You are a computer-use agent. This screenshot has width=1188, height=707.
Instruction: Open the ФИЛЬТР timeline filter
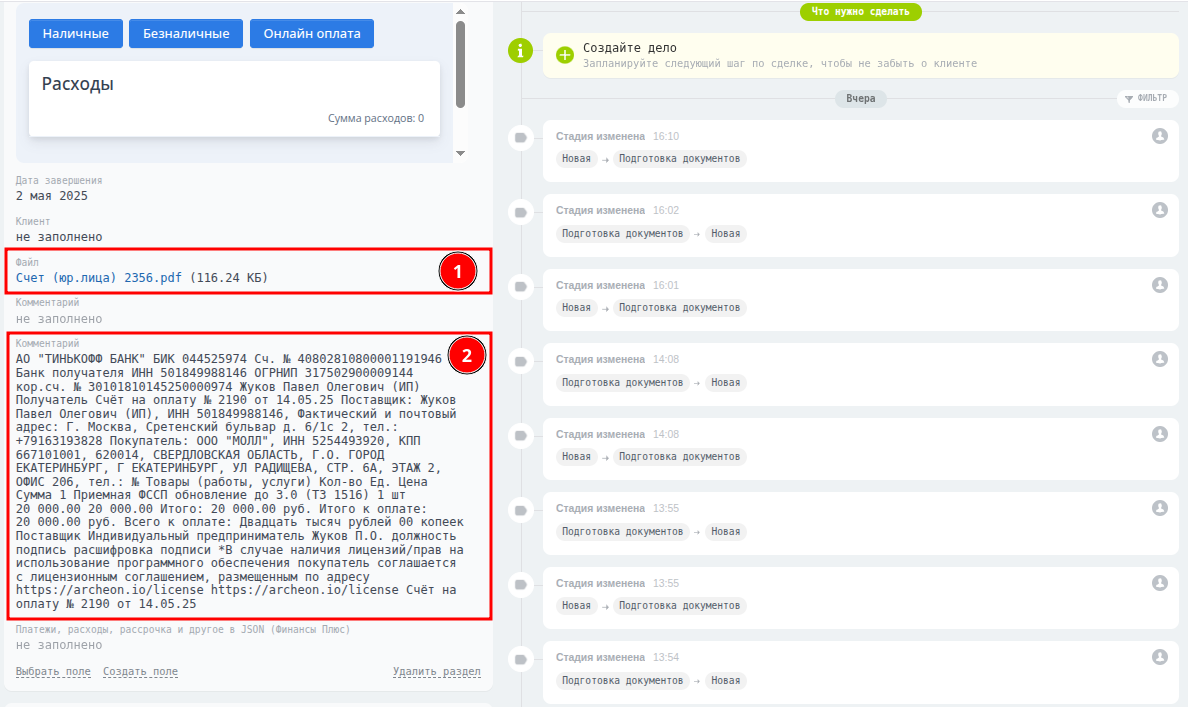[1146, 99]
